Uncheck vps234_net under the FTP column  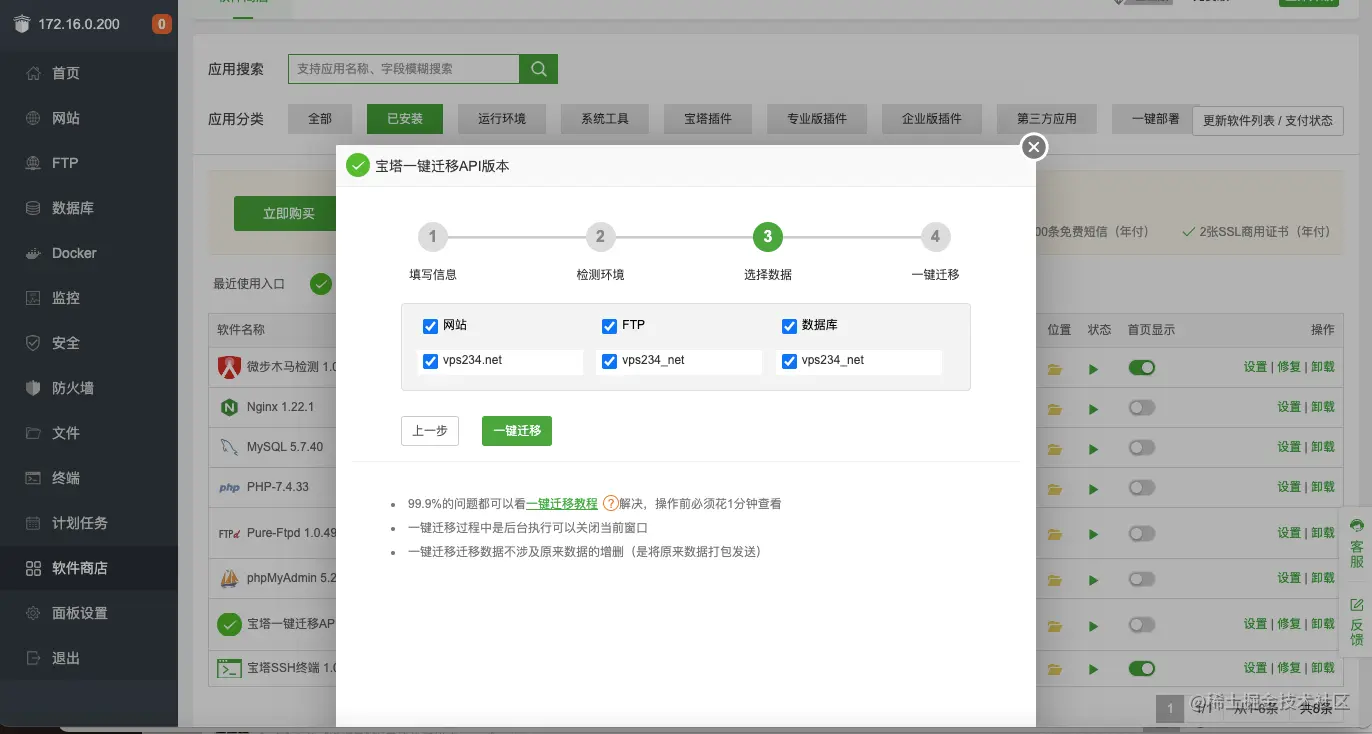pos(609,361)
